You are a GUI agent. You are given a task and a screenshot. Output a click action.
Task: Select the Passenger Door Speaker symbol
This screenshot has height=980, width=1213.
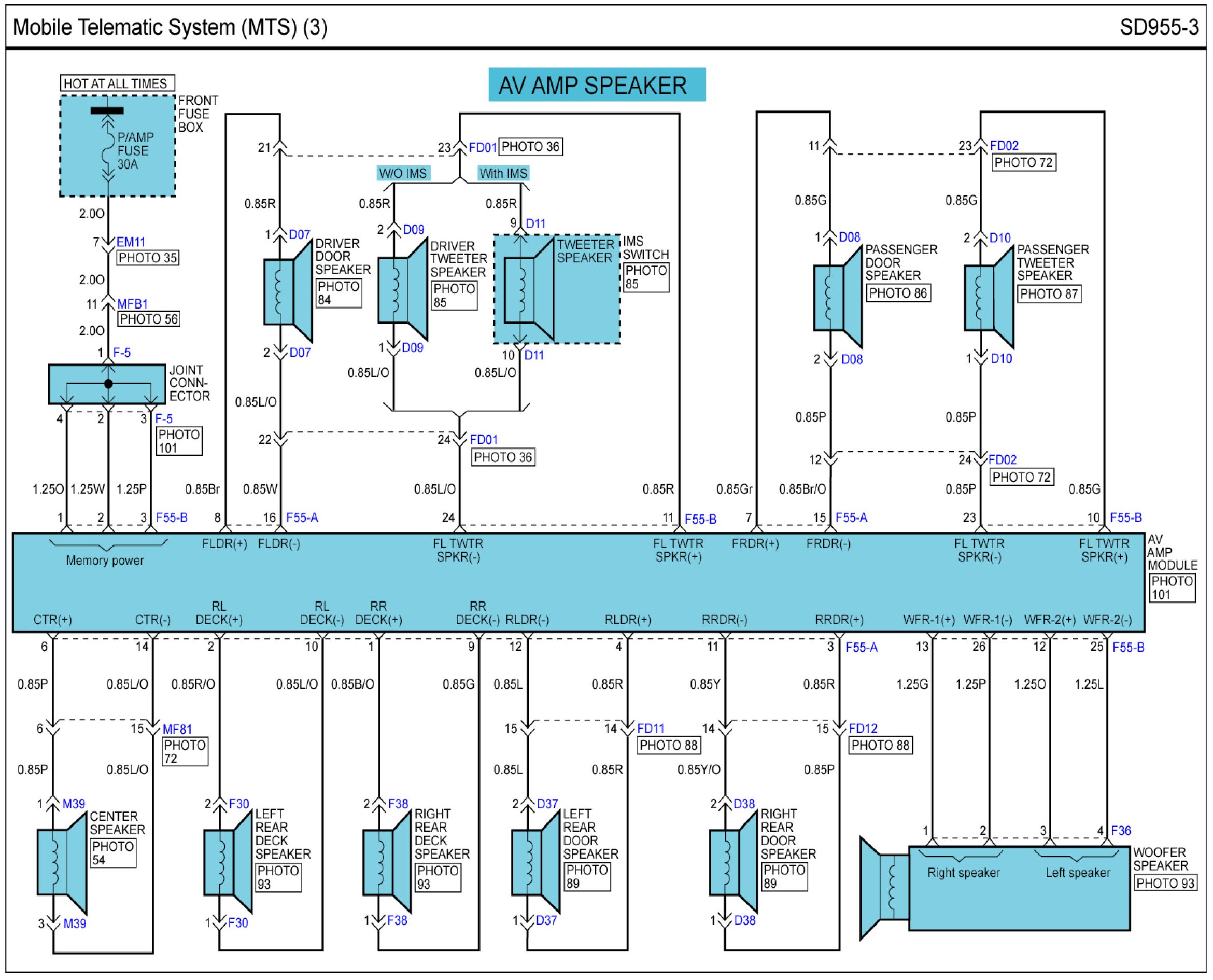tap(838, 298)
